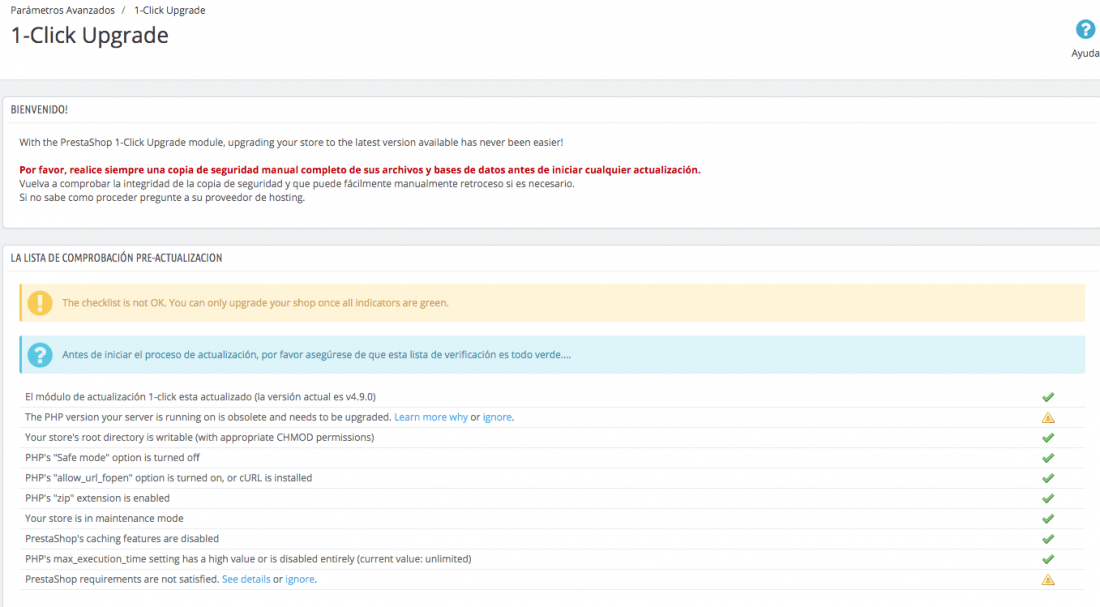The width and height of the screenshot is (1100, 607).
Task: Click green check for root directory writable row
Action: (1048, 438)
